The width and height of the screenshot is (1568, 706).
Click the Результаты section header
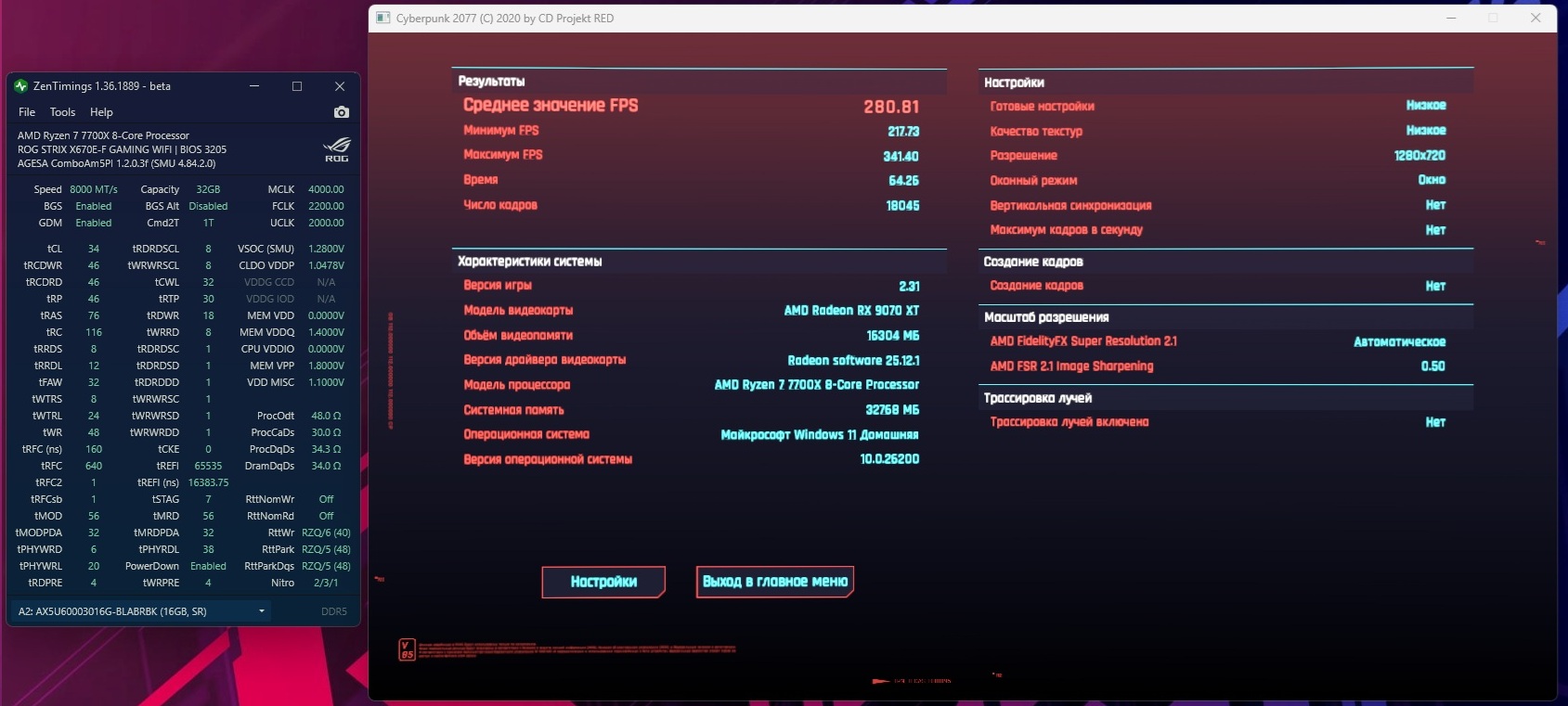[491, 82]
